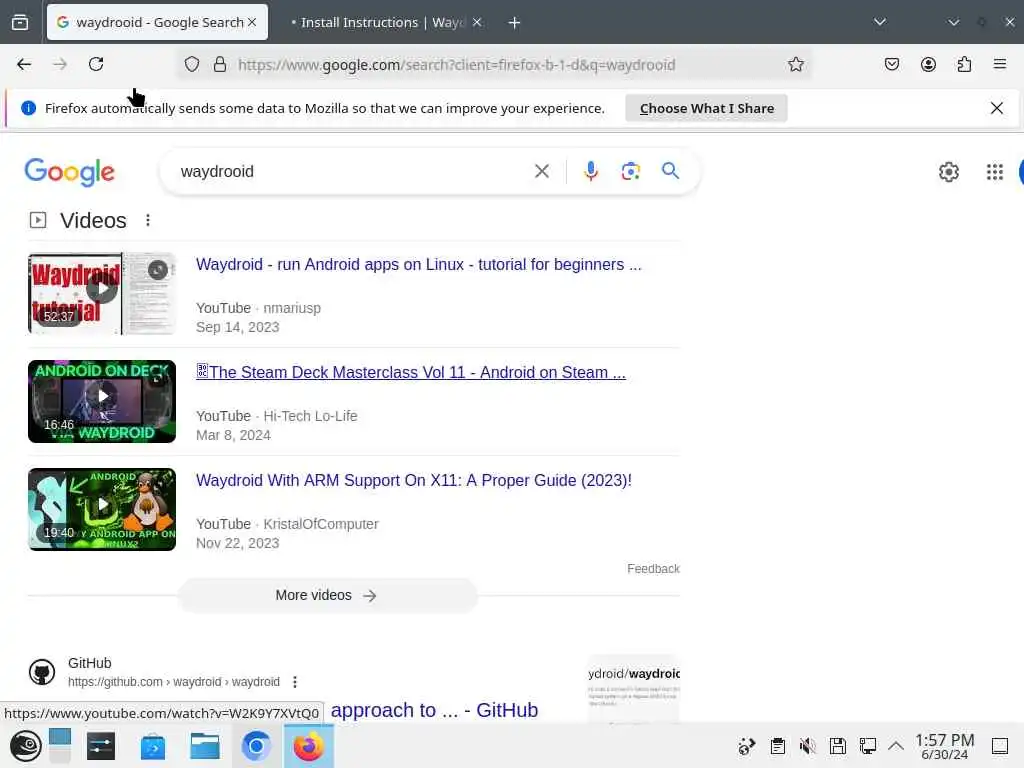The height and width of the screenshot is (768, 1024).
Task: Open the tracking protection shield icon
Action: click(191, 64)
